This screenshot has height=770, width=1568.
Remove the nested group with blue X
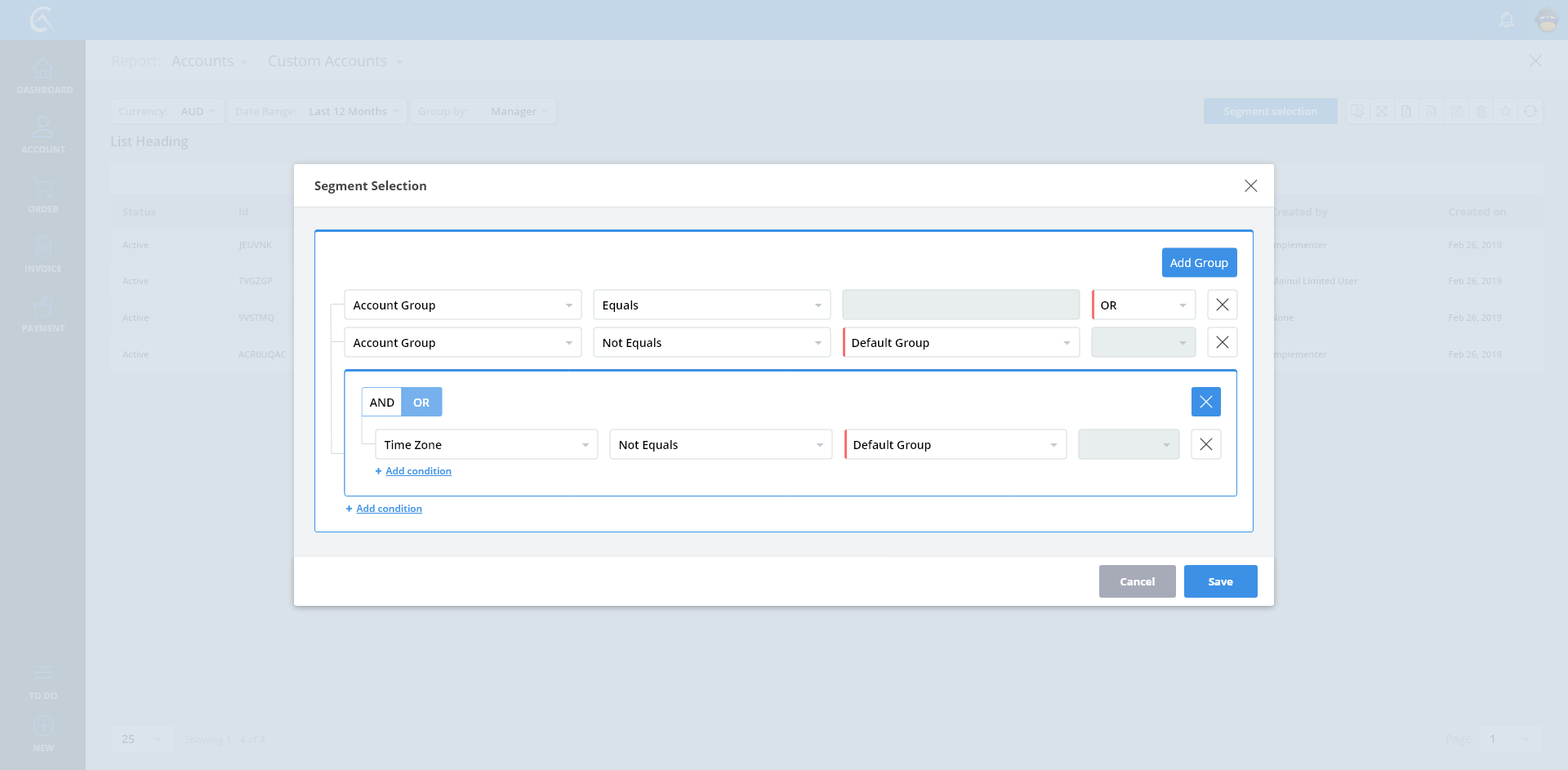pyautogui.click(x=1205, y=402)
